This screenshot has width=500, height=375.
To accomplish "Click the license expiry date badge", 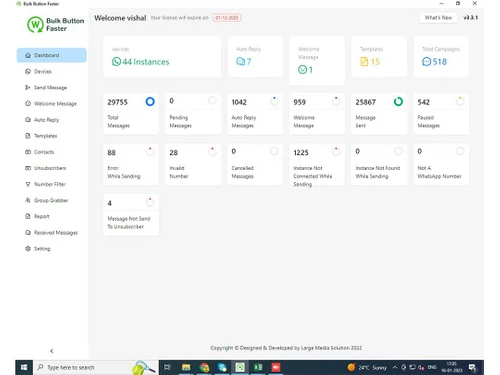I will pos(227,18).
